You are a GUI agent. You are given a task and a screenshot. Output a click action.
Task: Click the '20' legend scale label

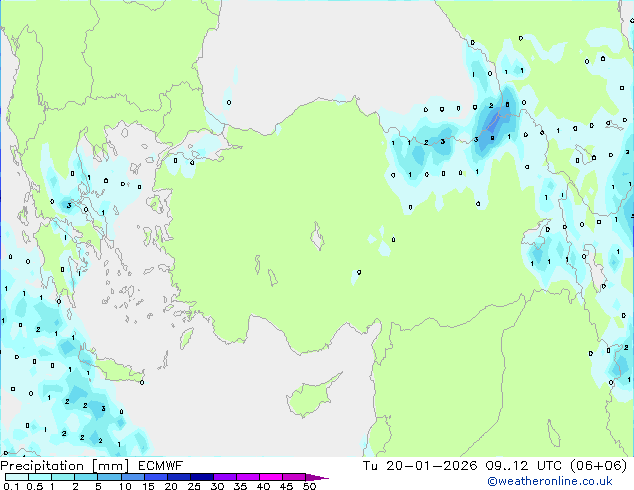click(x=171, y=486)
